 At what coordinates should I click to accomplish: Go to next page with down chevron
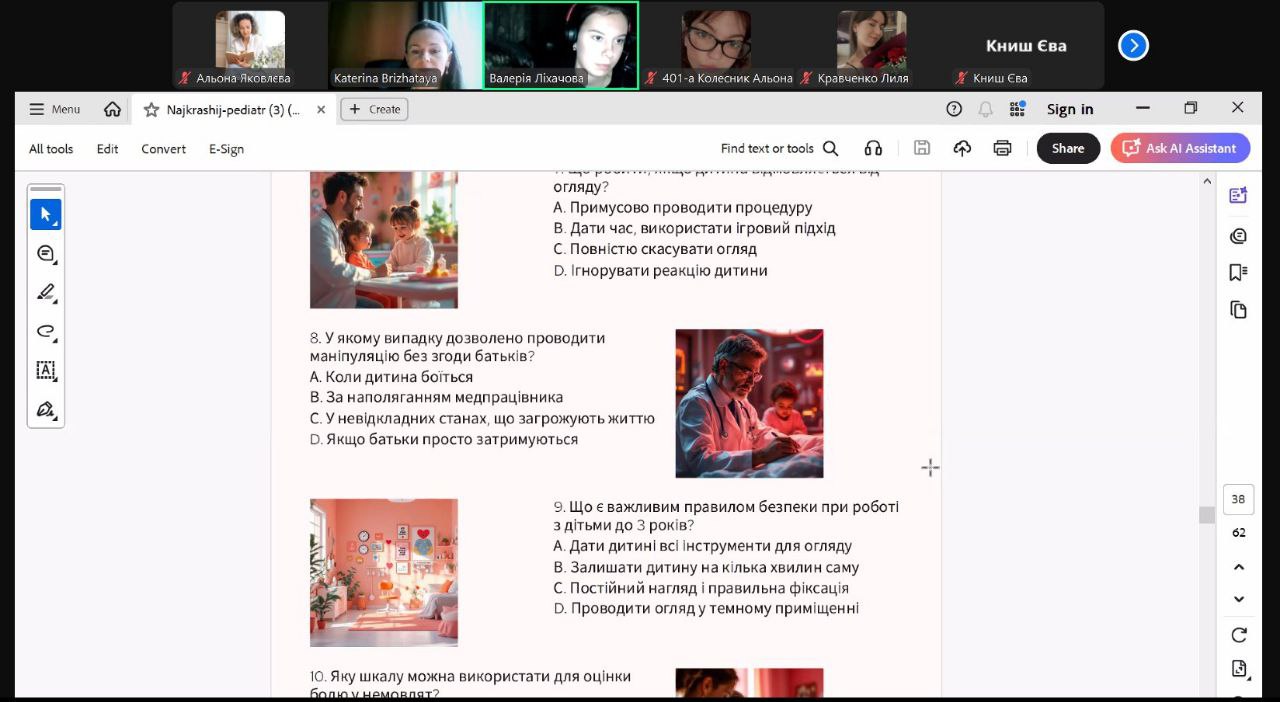(1238, 599)
